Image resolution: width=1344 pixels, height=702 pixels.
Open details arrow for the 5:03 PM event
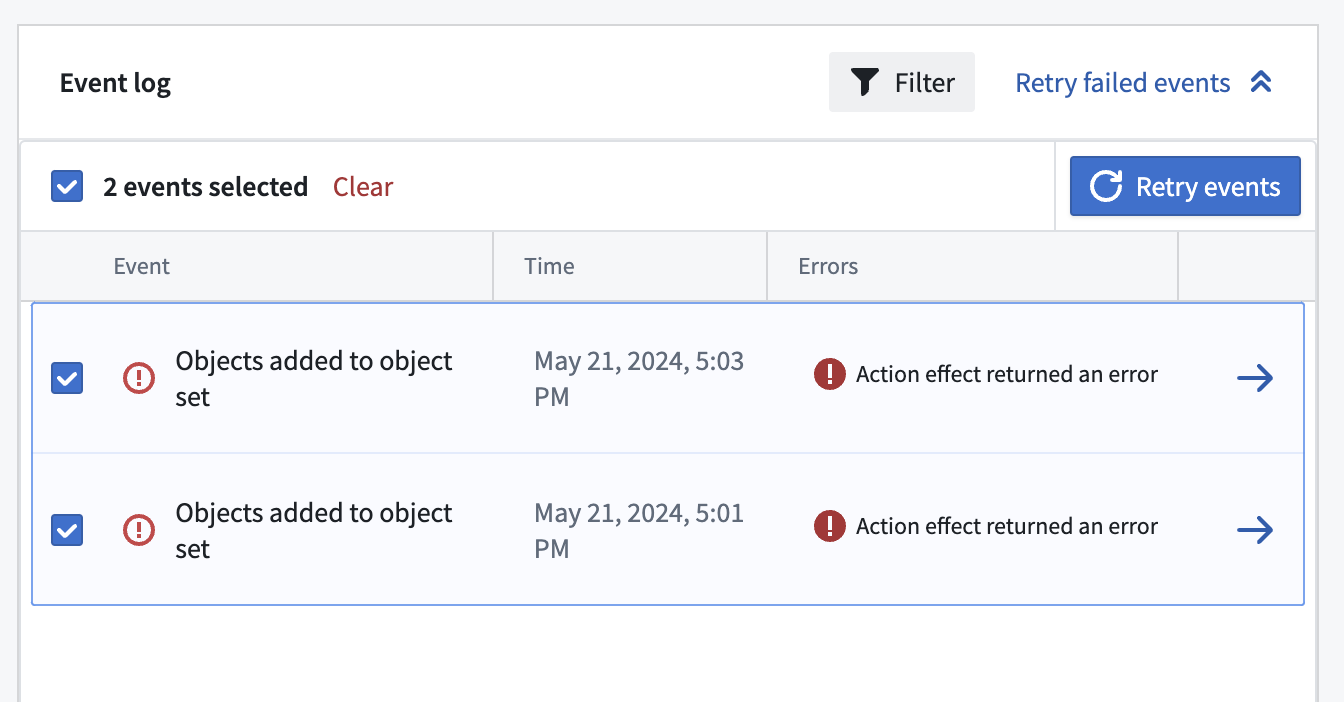point(1255,378)
